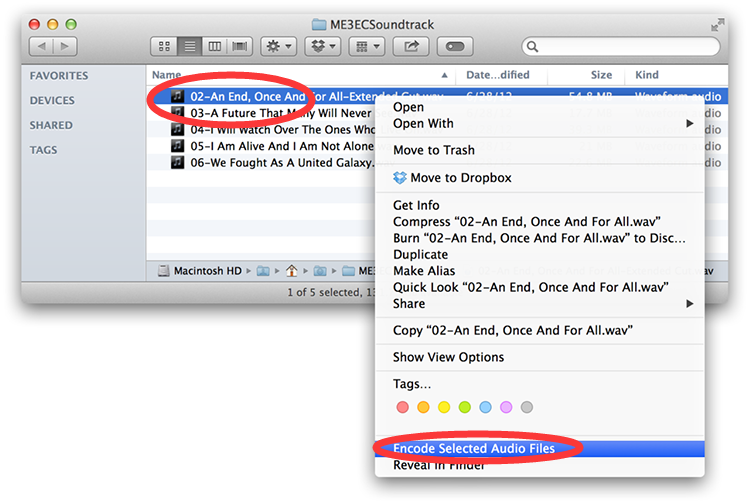Go forward with the right arrow button
The width and height of the screenshot is (747, 501).
tap(65, 46)
